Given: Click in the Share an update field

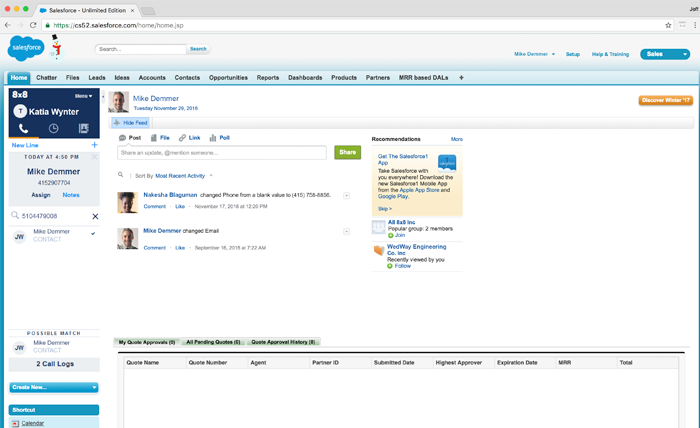Looking at the screenshot, I should pyautogui.click(x=222, y=153).
